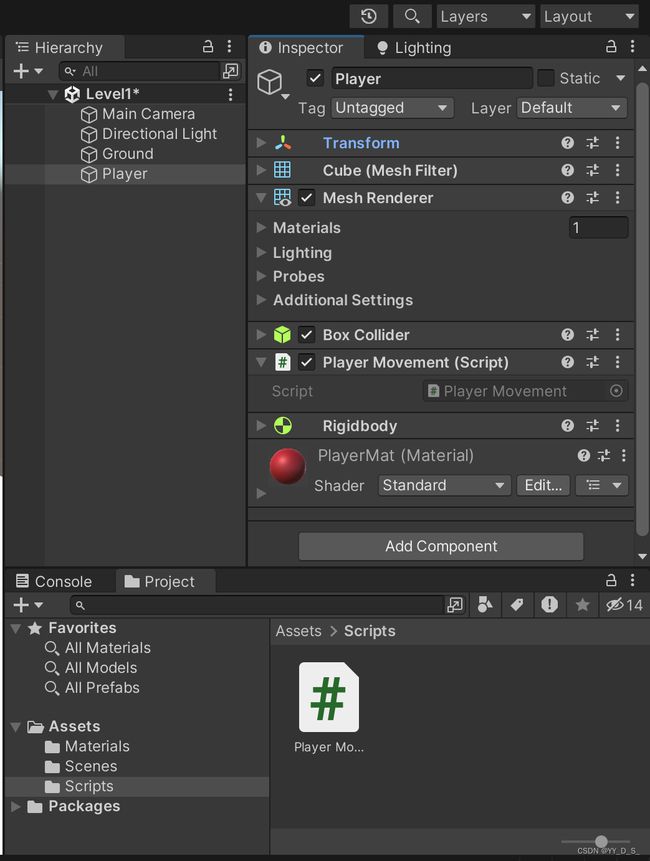Image resolution: width=650 pixels, height=861 pixels.
Task: Click the favorites star icon in Project toolbar
Action: click(582, 605)
